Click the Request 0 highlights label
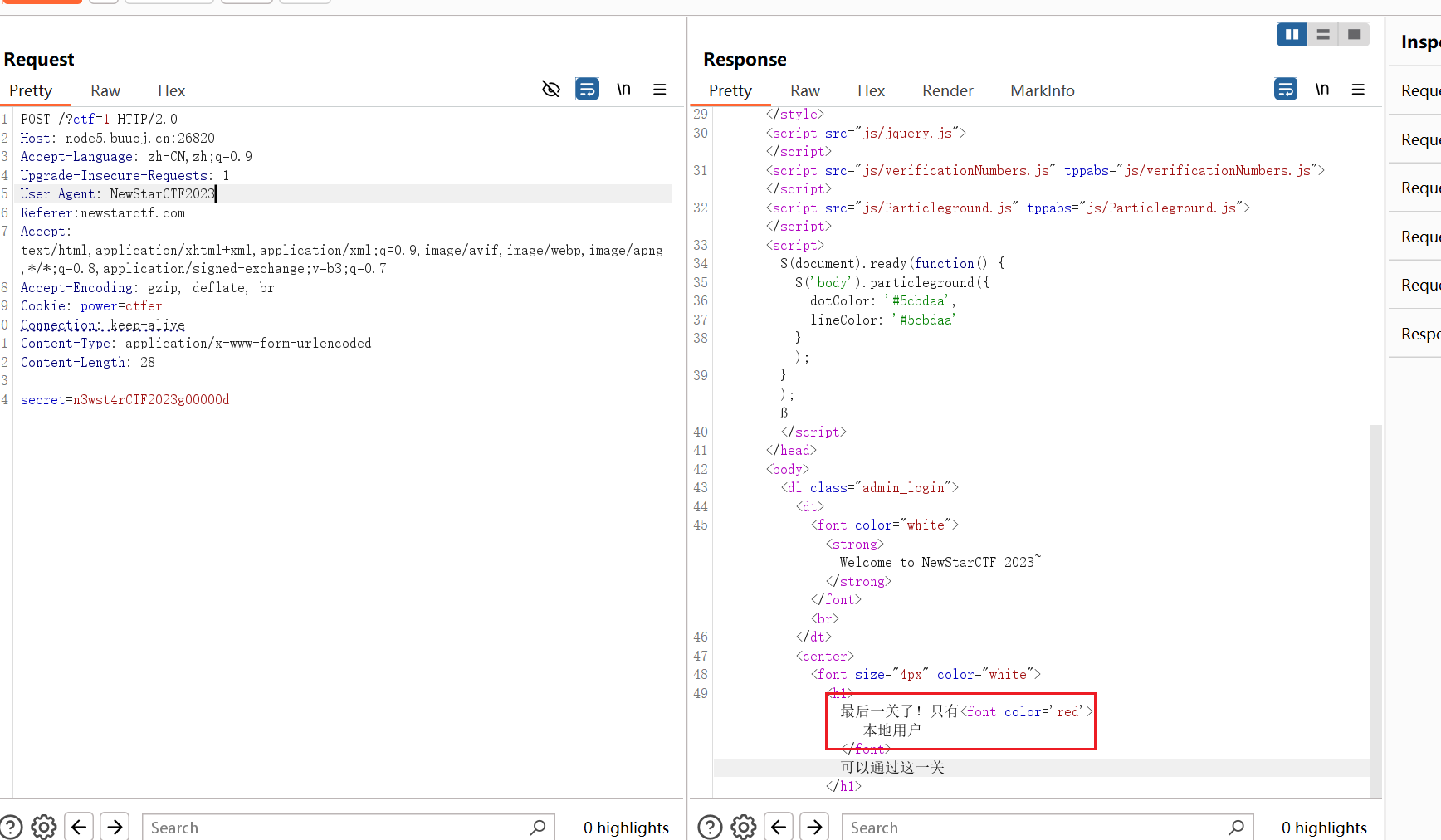The height and width of the screenshot is (840, 1441). tap(626, 828)
